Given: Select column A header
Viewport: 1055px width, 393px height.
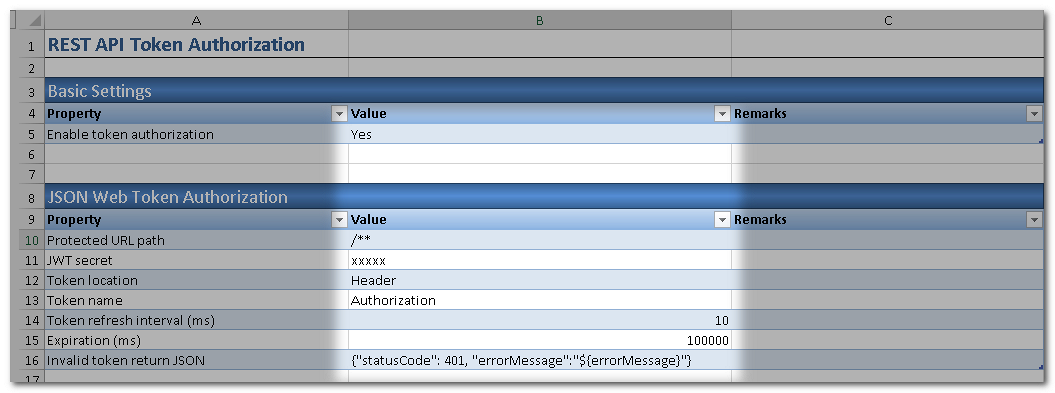Looking at the screenshot, I should pos(196,21).
